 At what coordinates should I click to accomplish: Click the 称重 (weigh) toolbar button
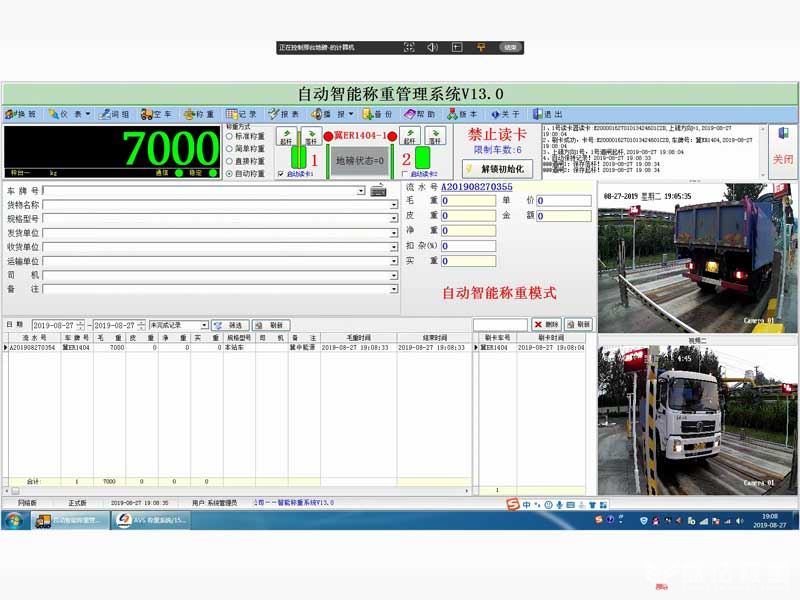click(x=199, y=114)
